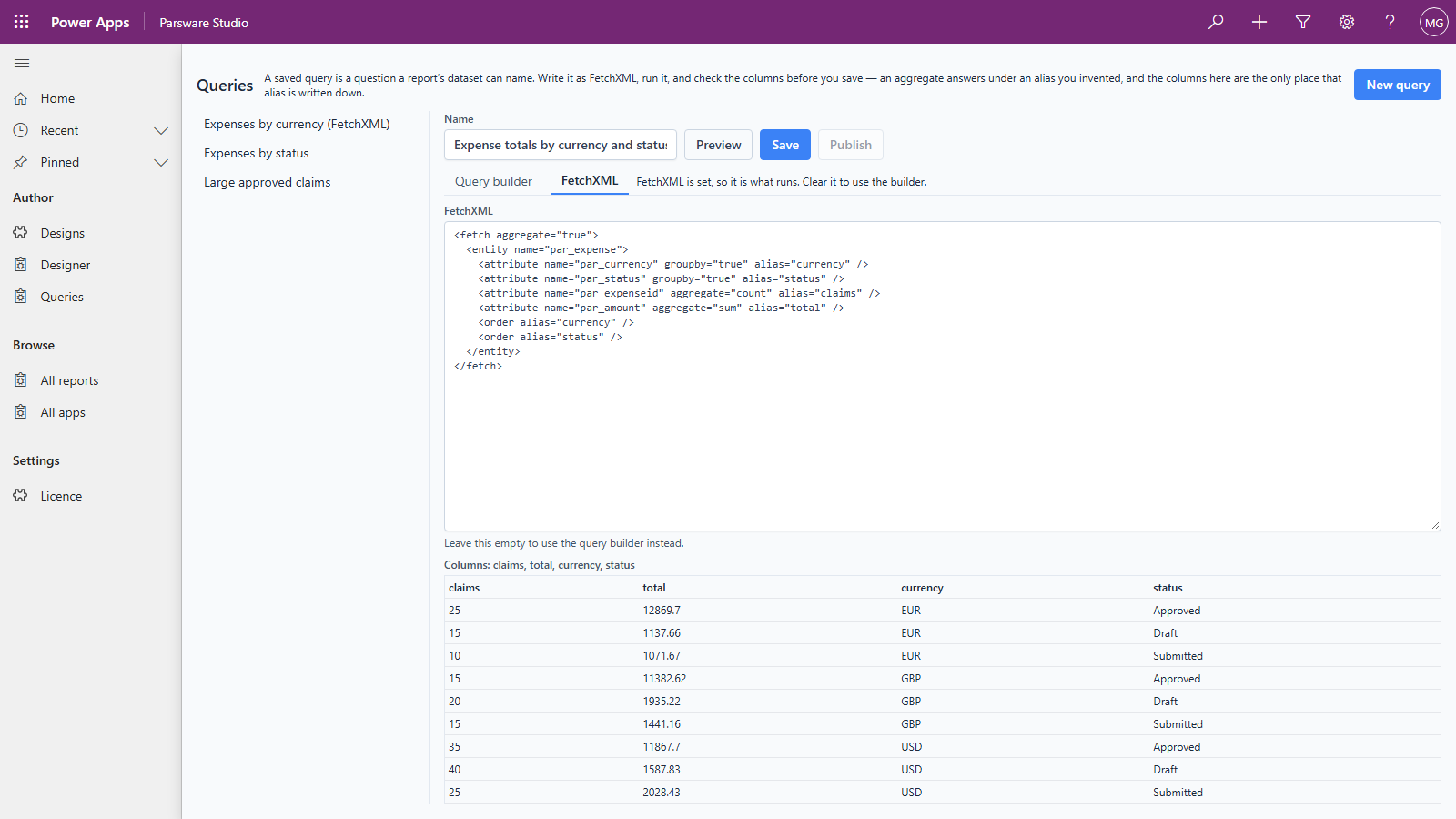Click the All apps icon
This screenshot has height=819, width=1456.
point(21,412)
